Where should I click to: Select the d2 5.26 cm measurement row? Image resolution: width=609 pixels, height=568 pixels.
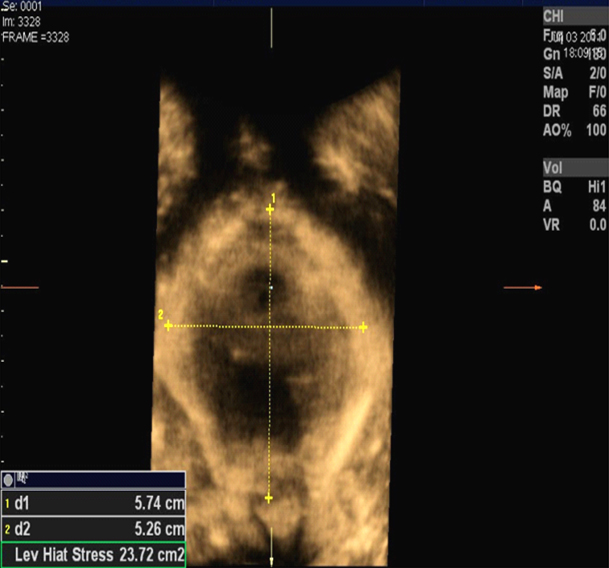pos(93,529)
